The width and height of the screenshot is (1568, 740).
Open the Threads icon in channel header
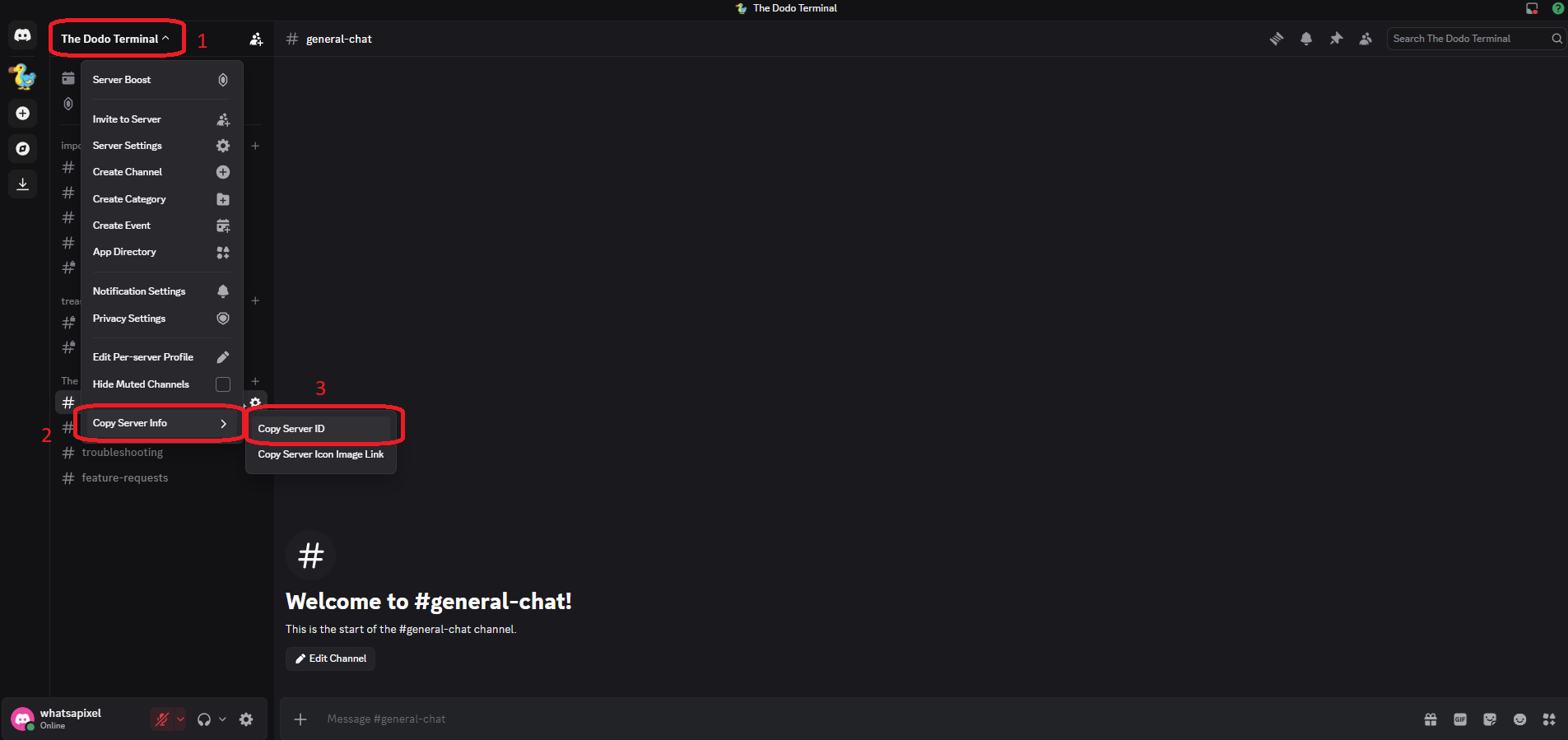click(1277, 39)
